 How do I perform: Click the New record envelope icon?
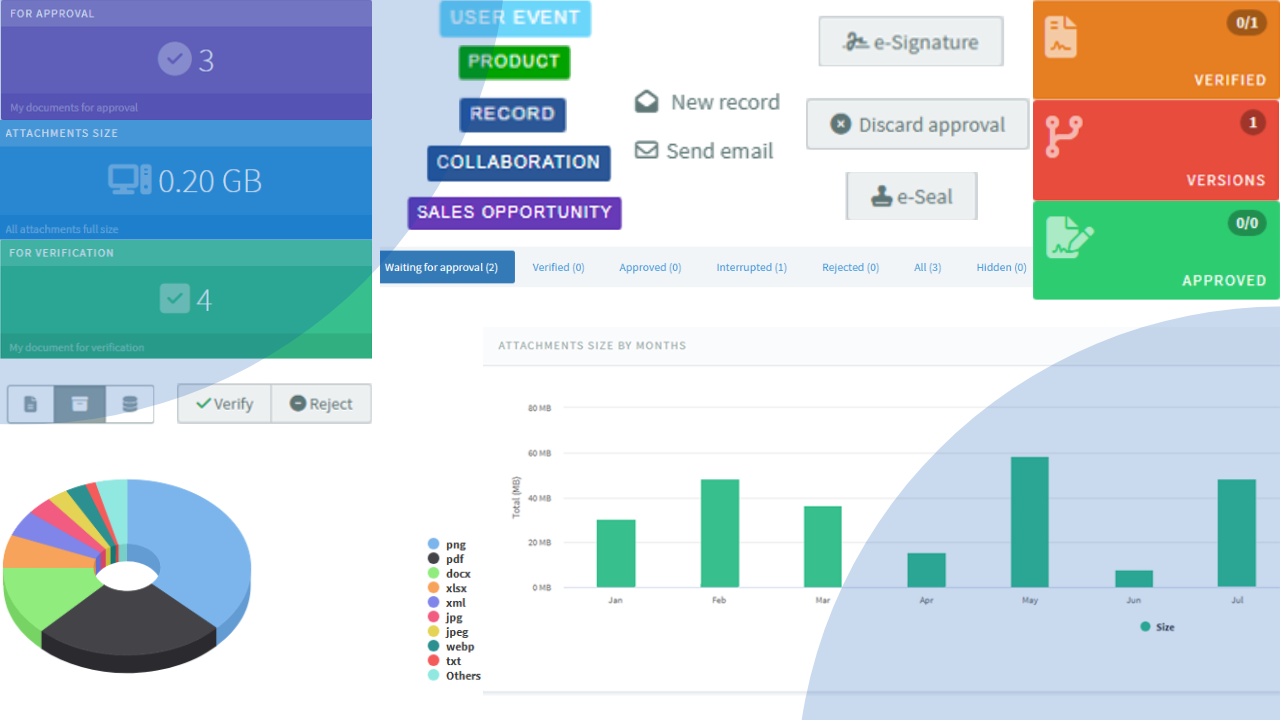(647, 102)
